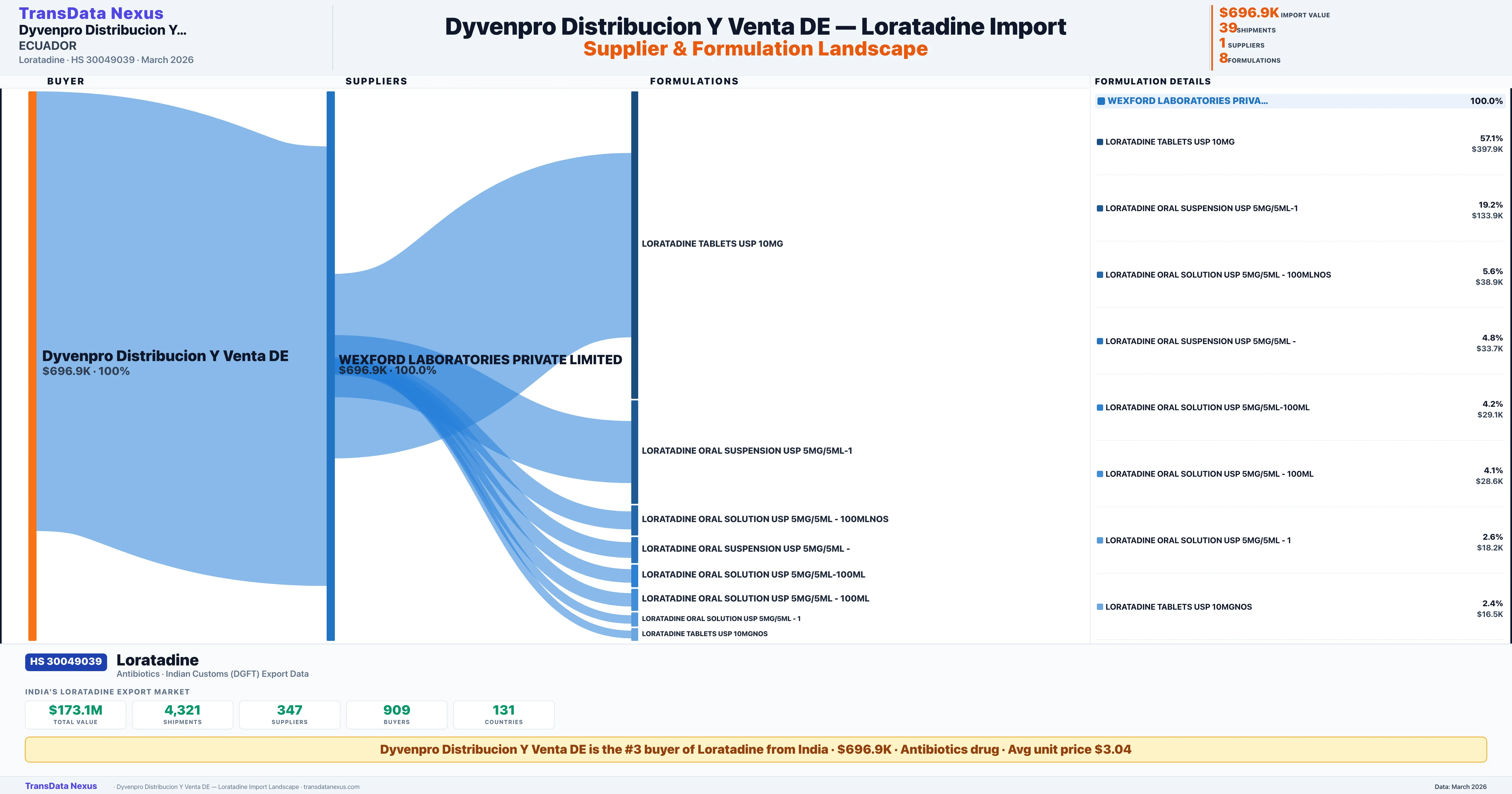Image resolution: width=1512 pixels, height=794 pixels.
Task: Click the Loratadine Tablets USP 10MG Sankey label
Action: (712, 244)
